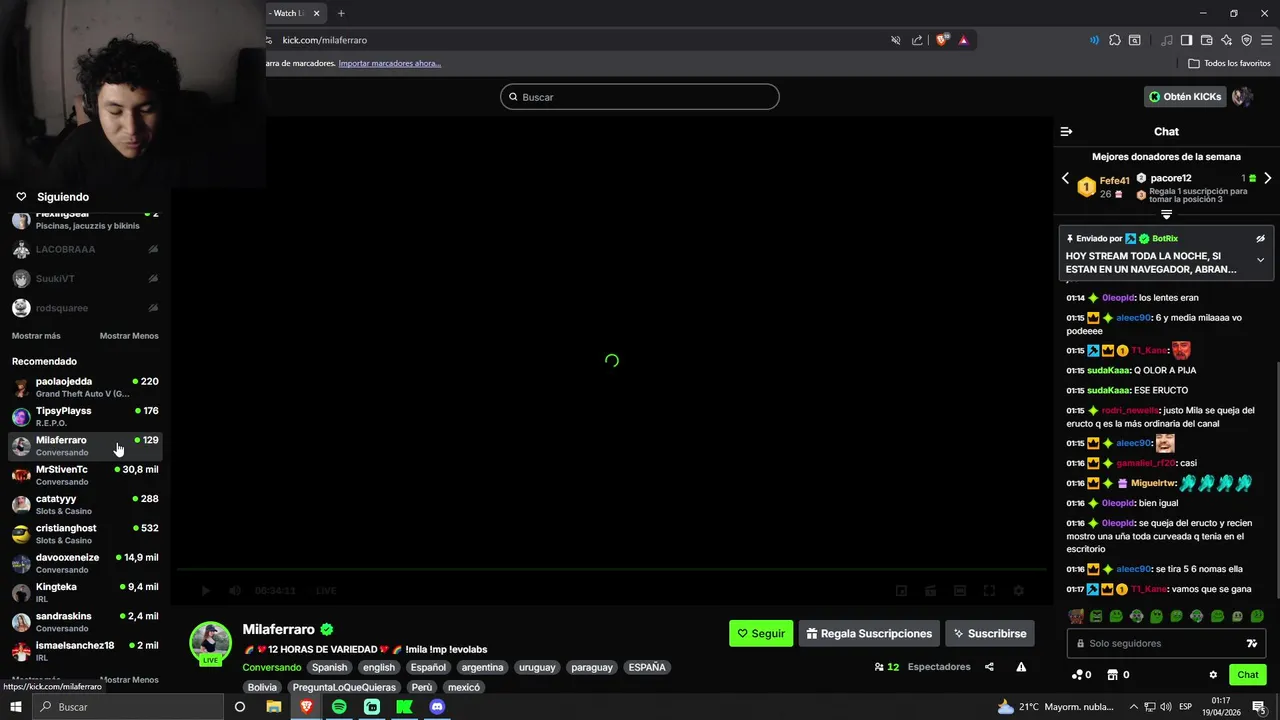Expand followed list with Mostrar más
Viewport: 1280px width, 720px height.
(x=36, y=336)
